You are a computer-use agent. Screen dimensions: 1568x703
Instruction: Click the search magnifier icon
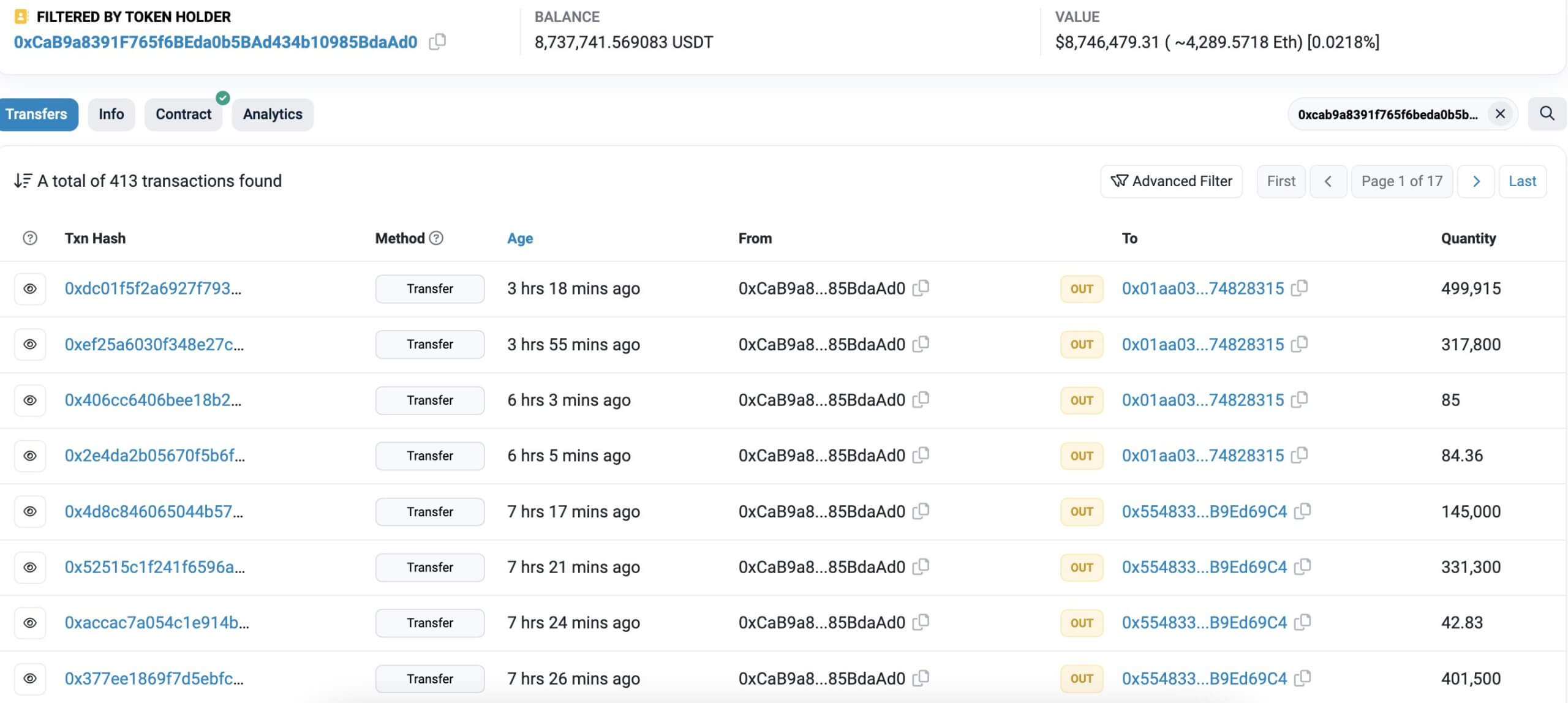1547,114
